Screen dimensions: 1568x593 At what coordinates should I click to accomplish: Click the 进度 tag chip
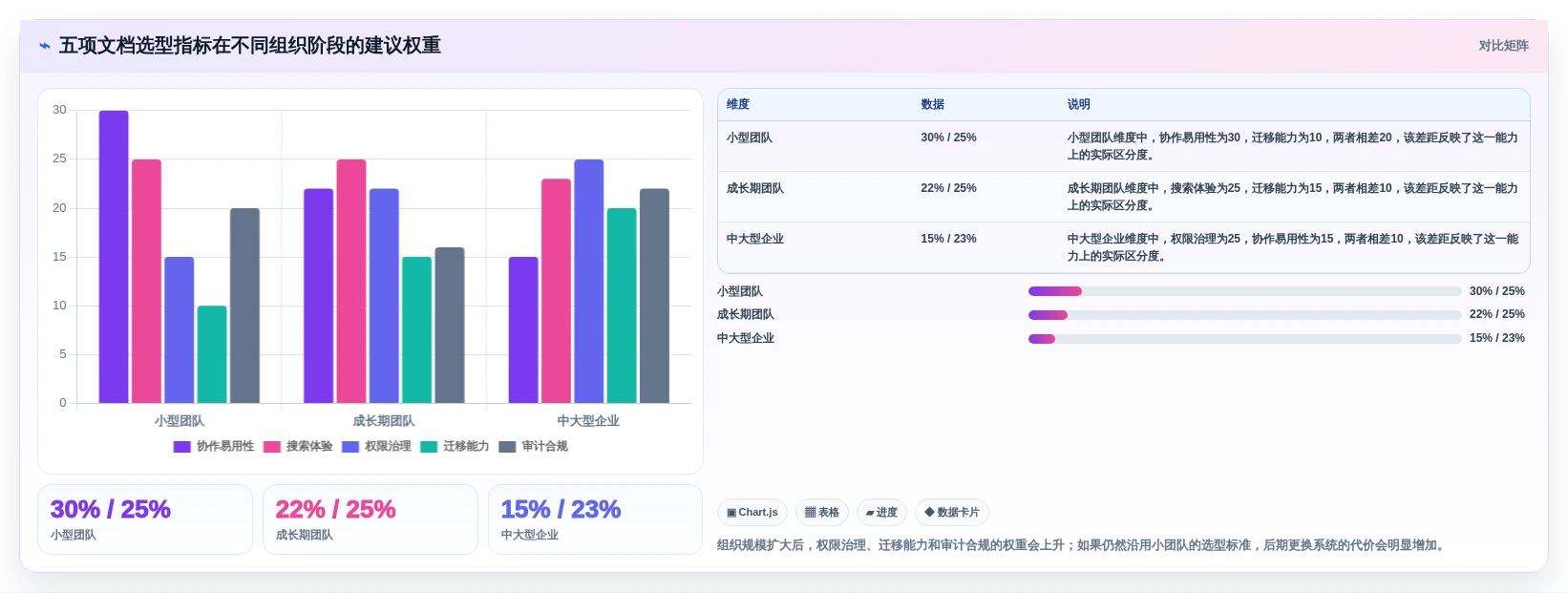tap(881, 513)
